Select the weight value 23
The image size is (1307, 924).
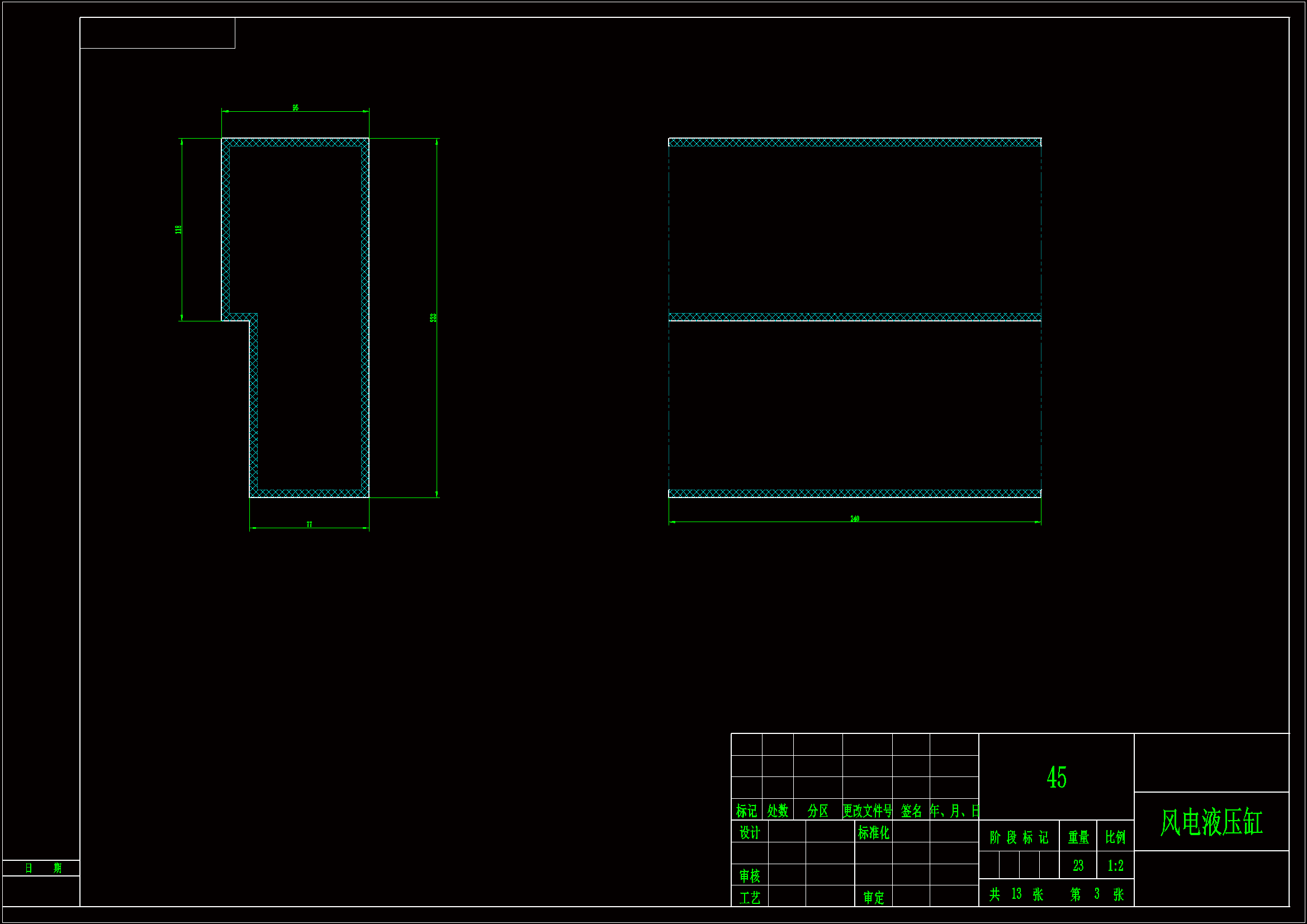(x=1078, y=865)
